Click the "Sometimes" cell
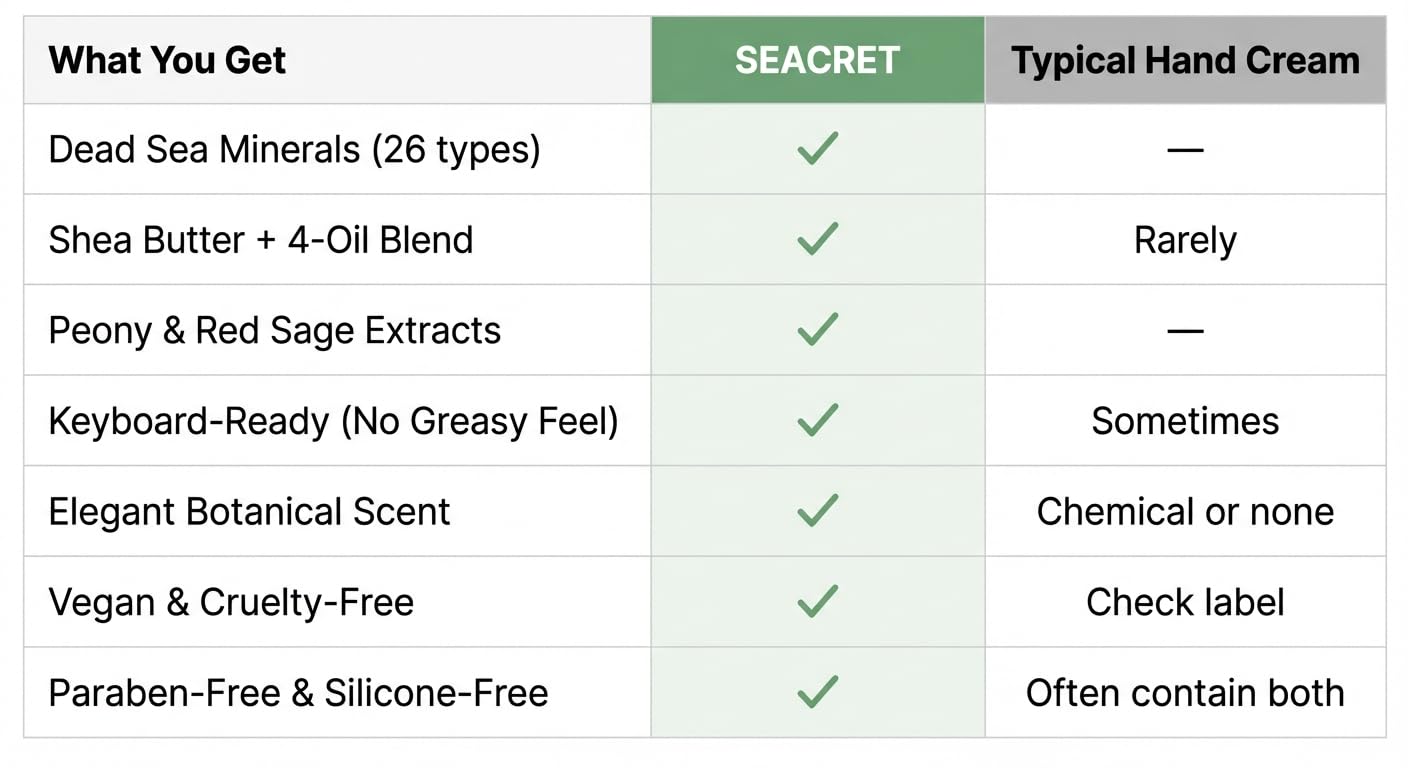The width and height of the screenshot is (1408, 768). tap(1185, 421)
